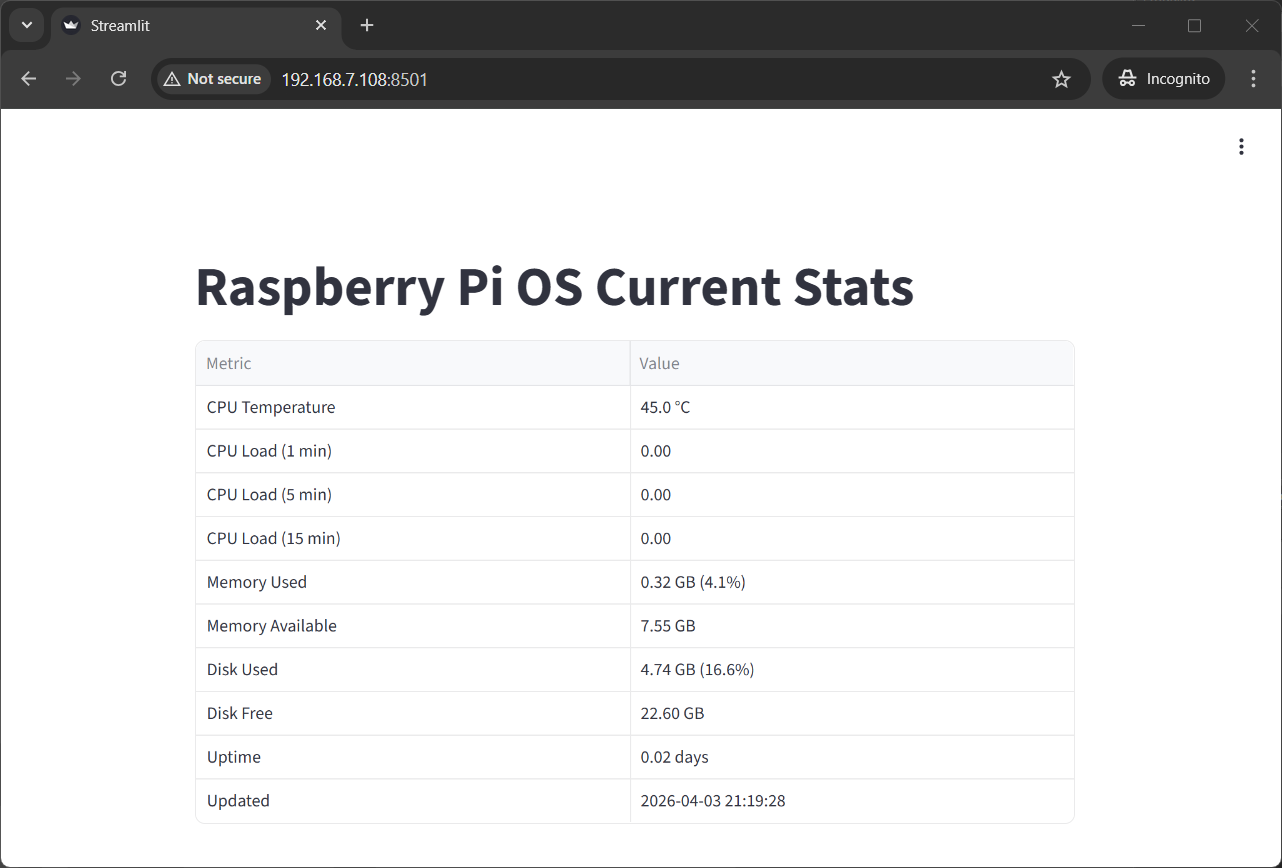1282x868 pixels.
Task: Click the Updated timestamp cell
Action: click(713, 800)
